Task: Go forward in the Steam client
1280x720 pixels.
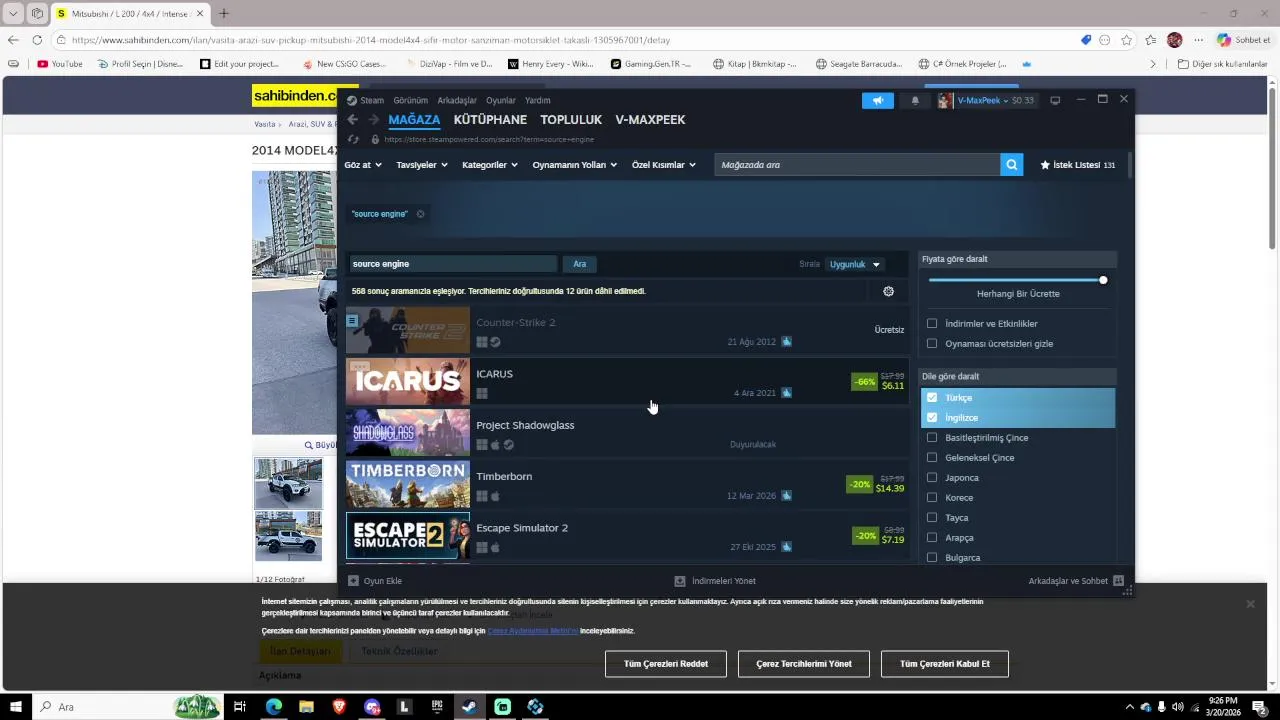Action: pos(373,120)
